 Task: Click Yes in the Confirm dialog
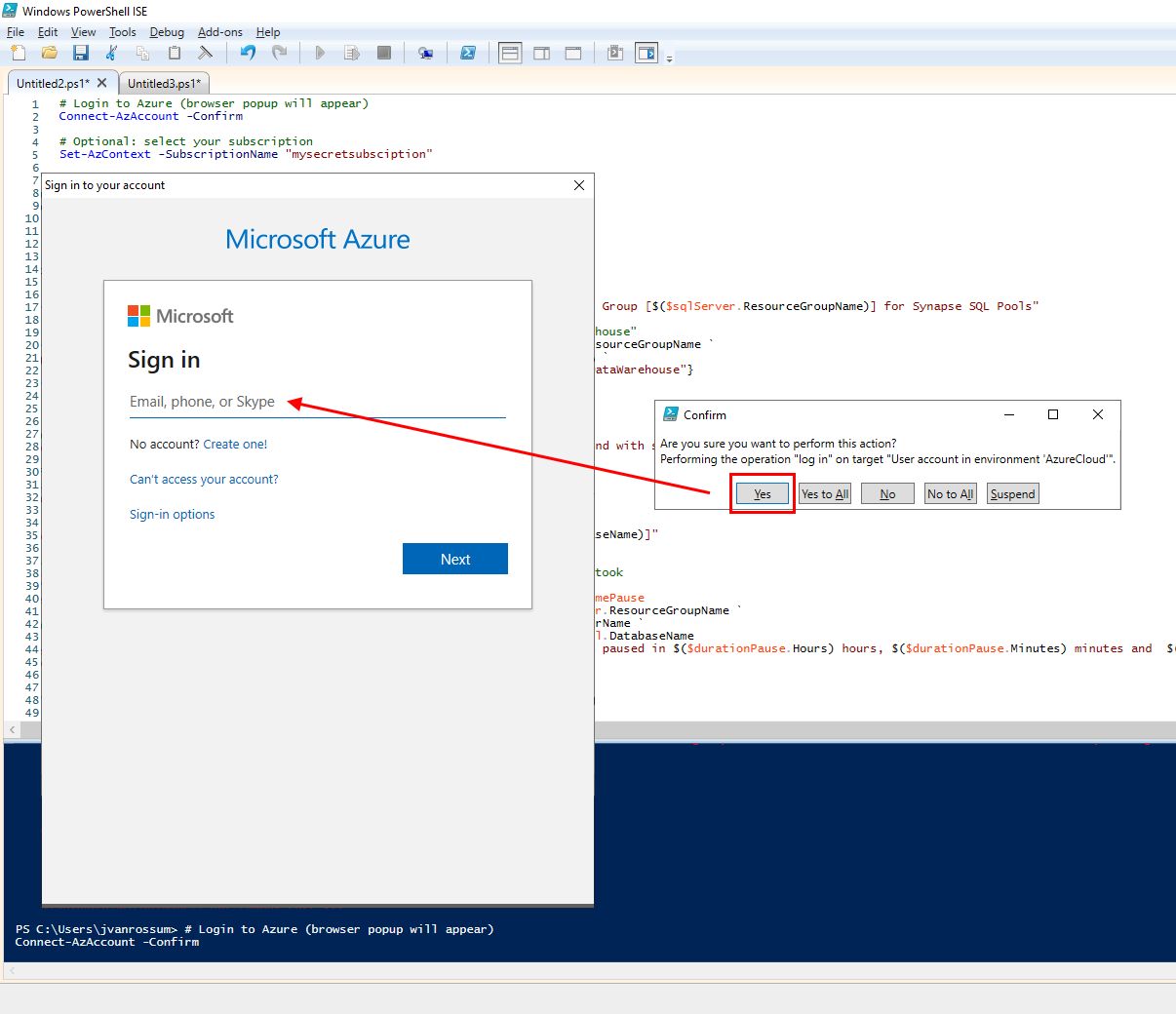762,493
